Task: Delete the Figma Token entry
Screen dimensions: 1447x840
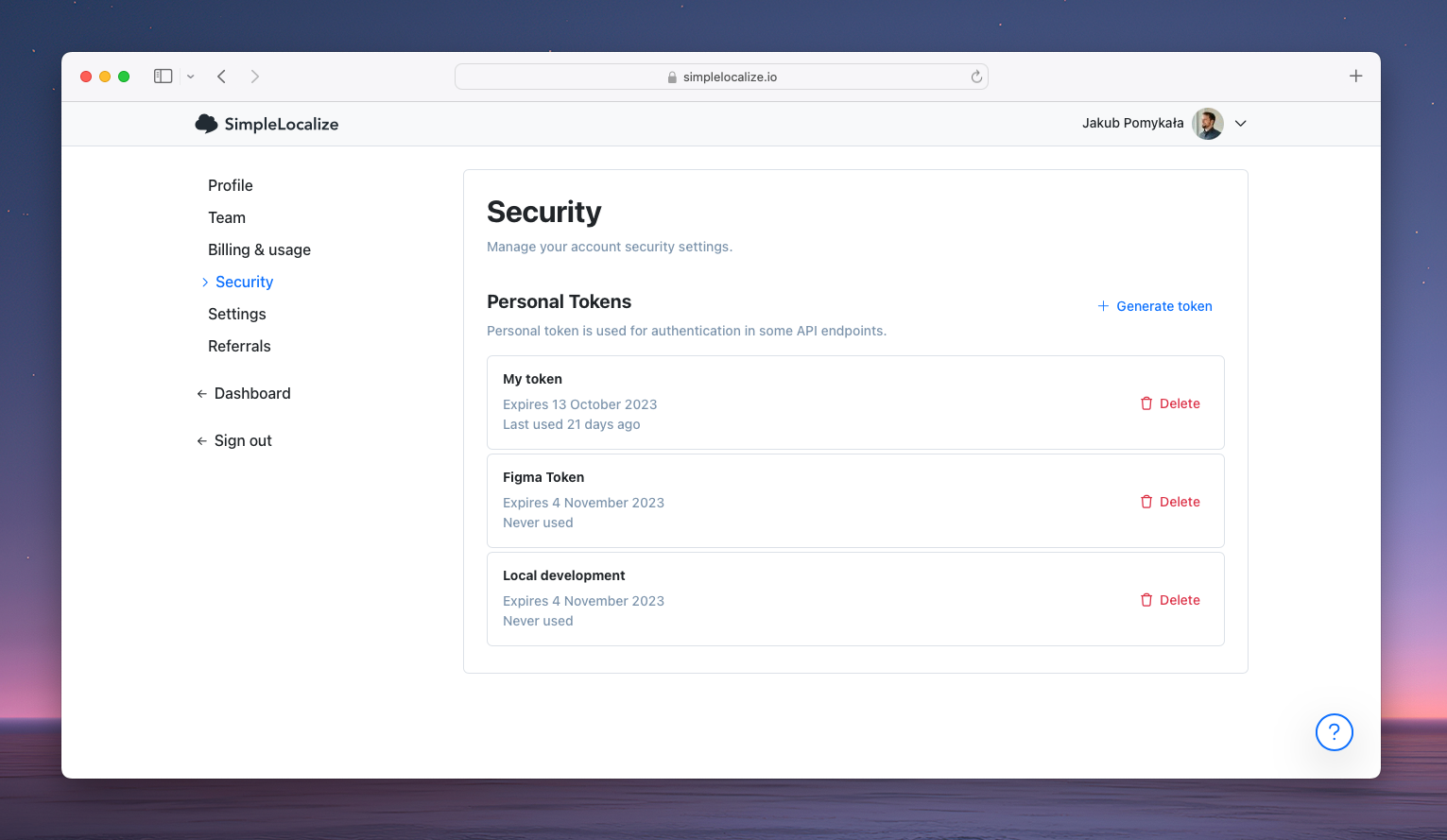Action: click(1170, 502)
